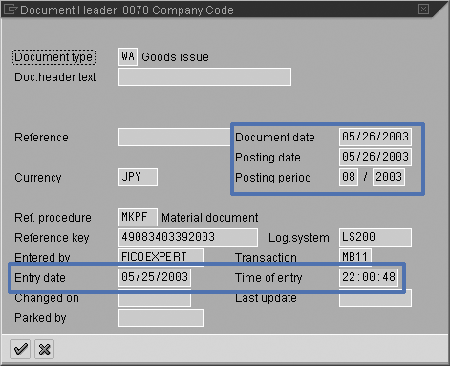Select the empty Reference field
This screenshot has width=450, height=366.
(174, 137)
